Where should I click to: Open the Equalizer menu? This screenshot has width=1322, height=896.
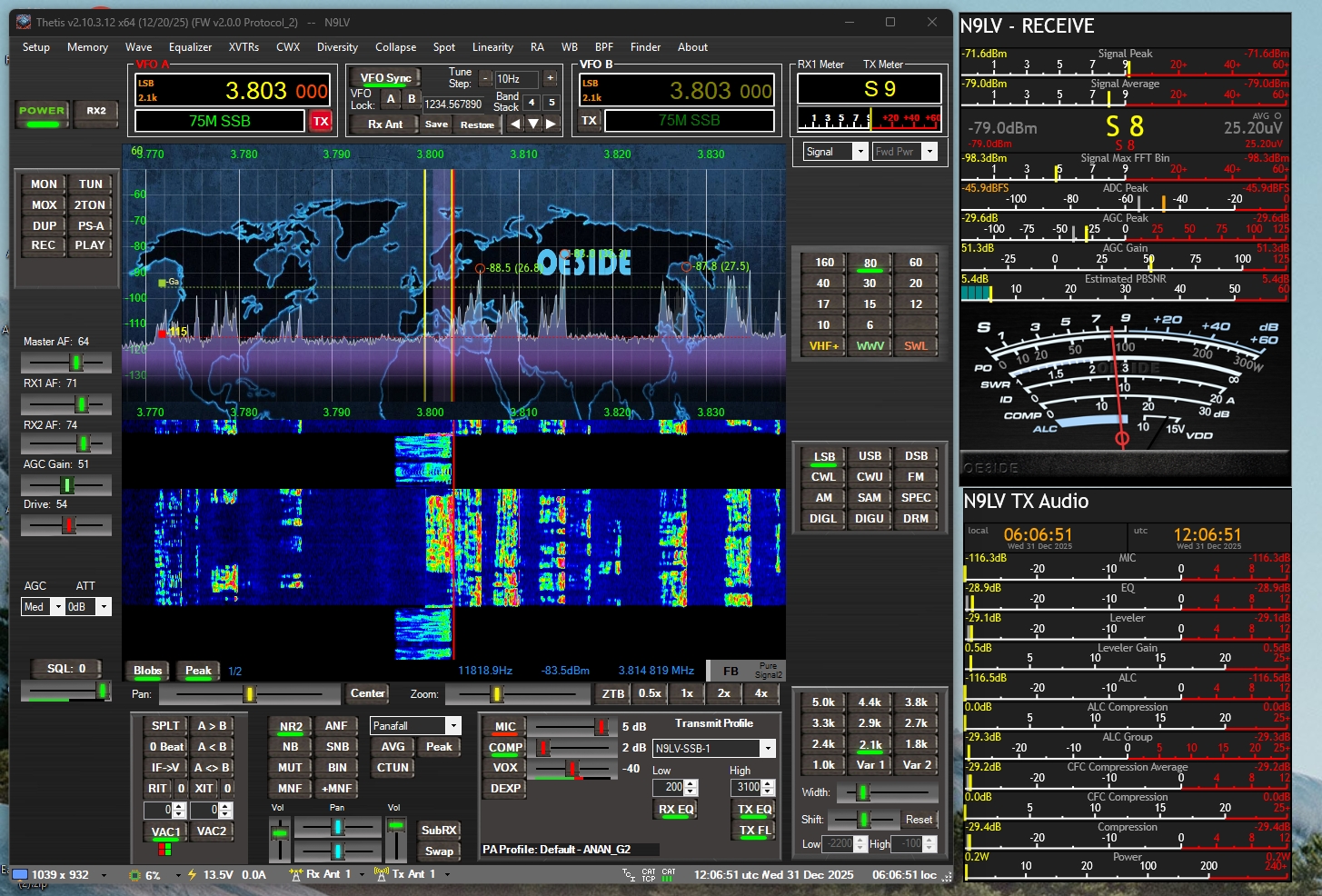190,47
